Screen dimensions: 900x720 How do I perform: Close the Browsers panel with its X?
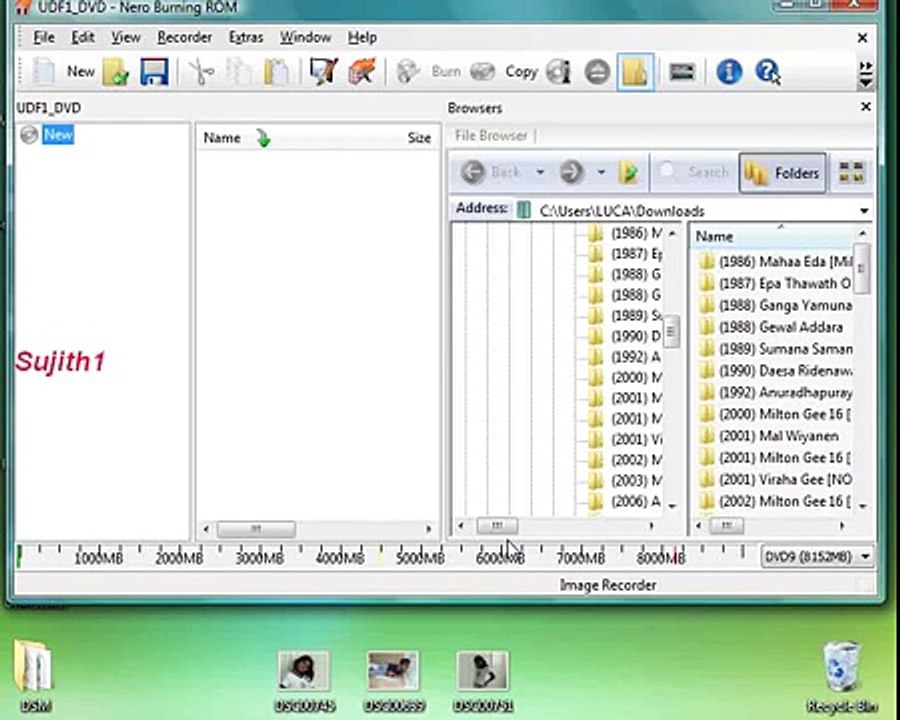[x=866, y=107]
